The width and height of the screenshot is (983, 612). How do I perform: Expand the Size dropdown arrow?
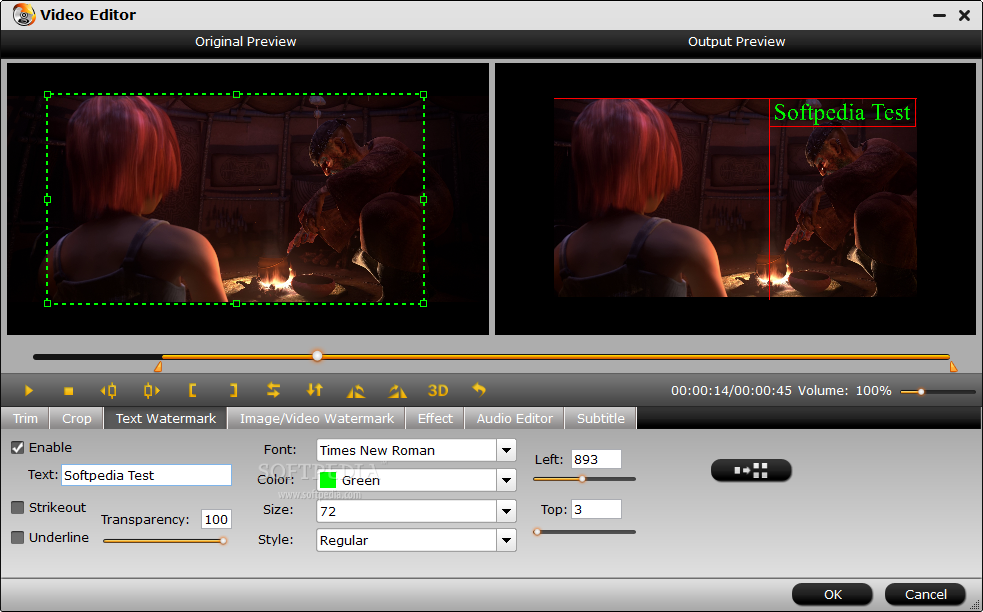pos(506,511)
